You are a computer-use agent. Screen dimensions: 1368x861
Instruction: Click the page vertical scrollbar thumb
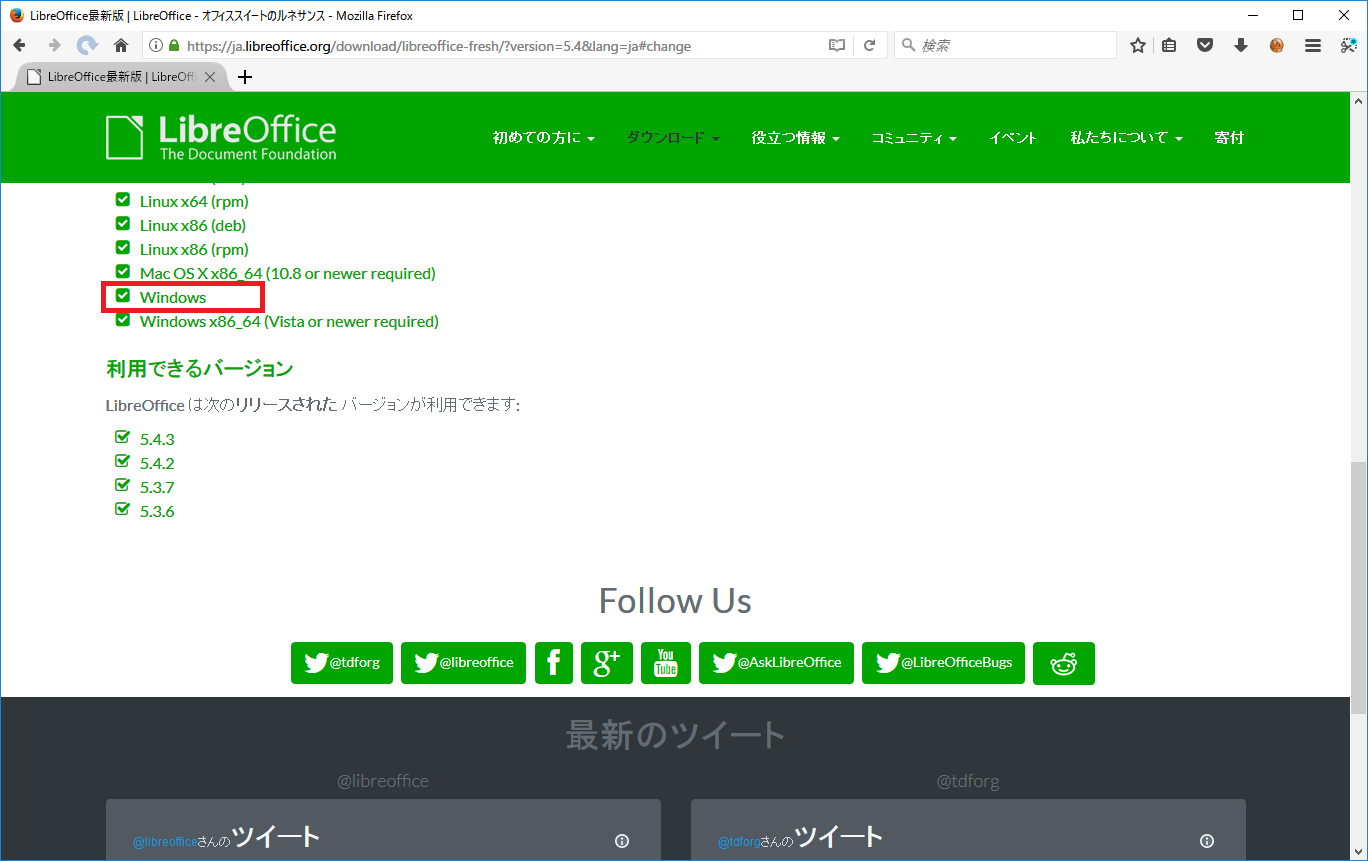point(1358,588)
